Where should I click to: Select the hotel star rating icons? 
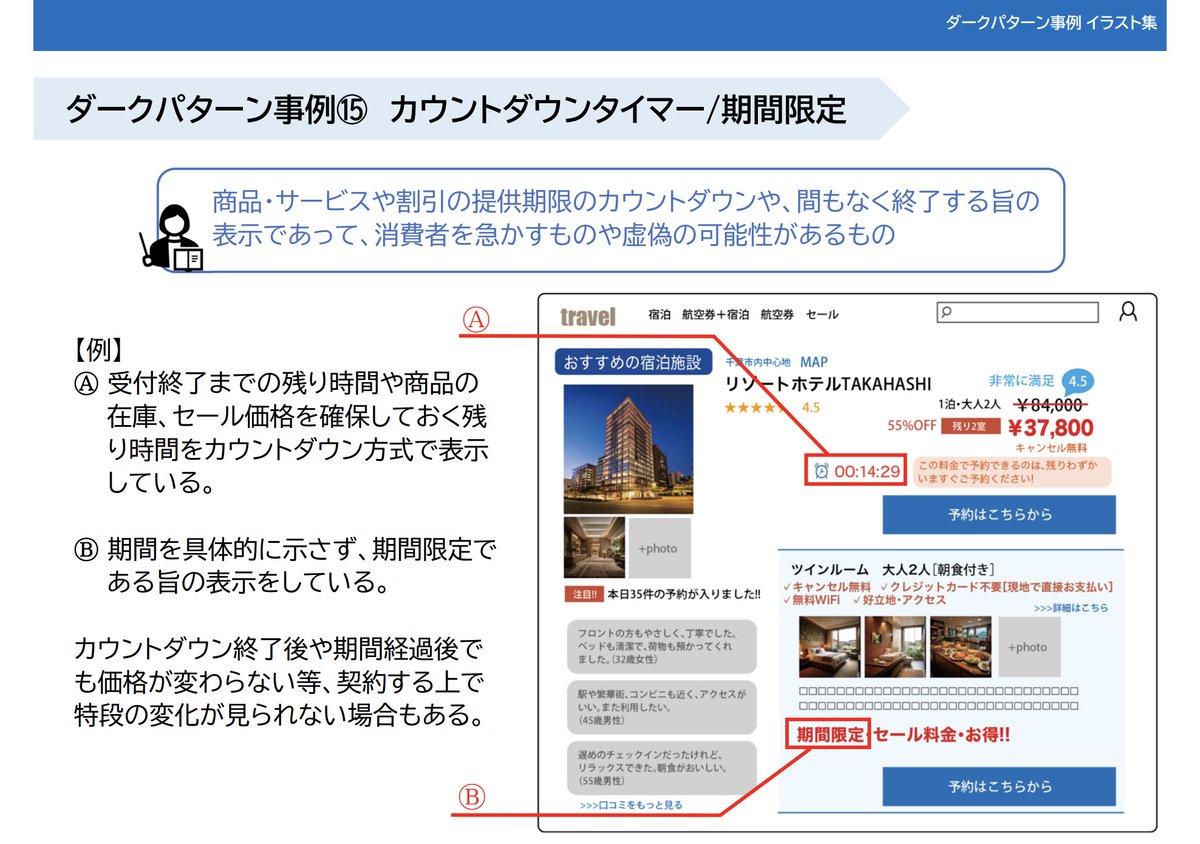(757, 408)
